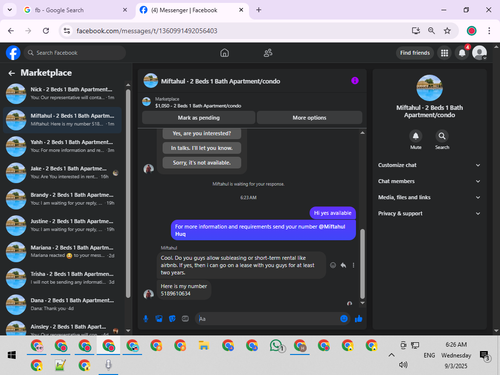The width and height of the screenshot is (500, 375).
Task: Open volume control in system tray
Action: pos(403,365)
